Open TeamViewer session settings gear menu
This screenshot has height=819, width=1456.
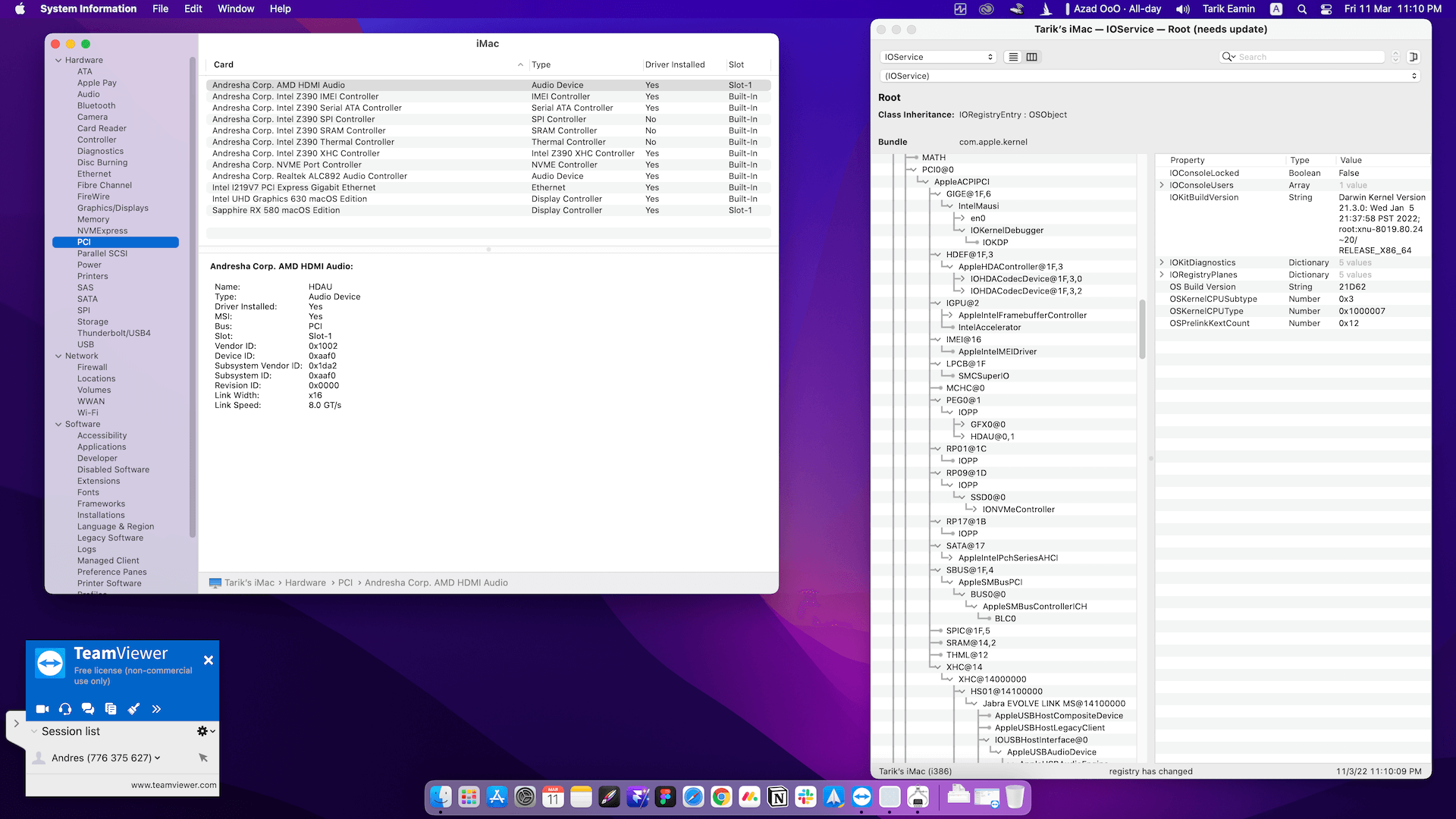point(206,731)
